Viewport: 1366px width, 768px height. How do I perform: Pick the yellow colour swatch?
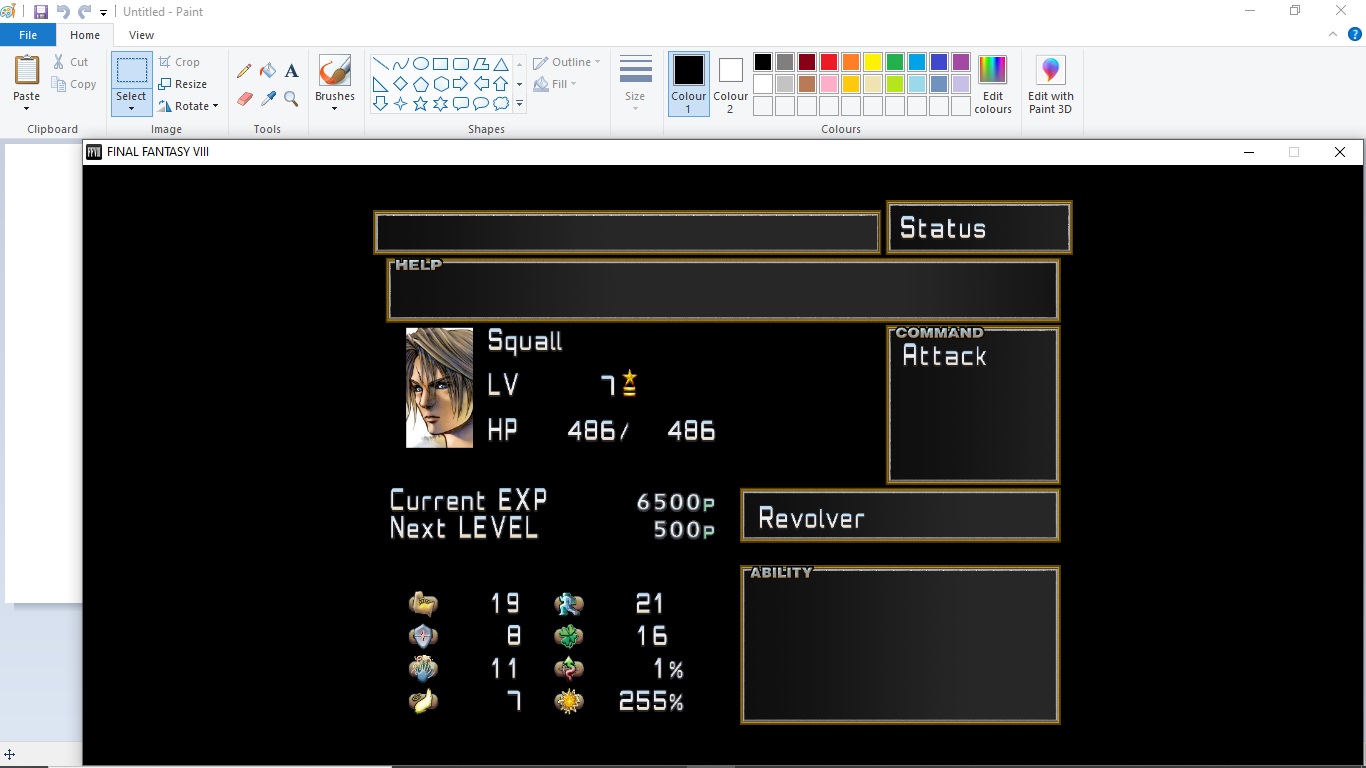[873, 62]
